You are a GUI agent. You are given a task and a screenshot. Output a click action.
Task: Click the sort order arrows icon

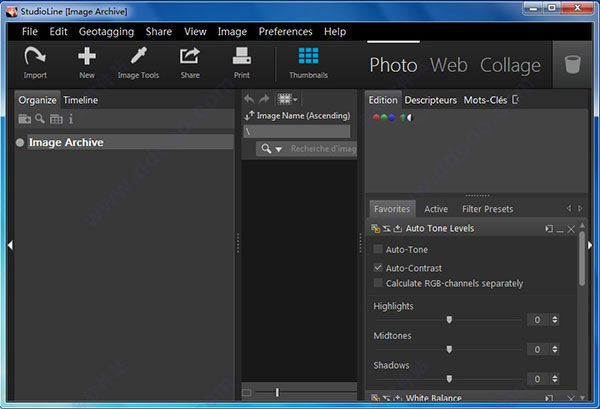[x=249, y=115]
